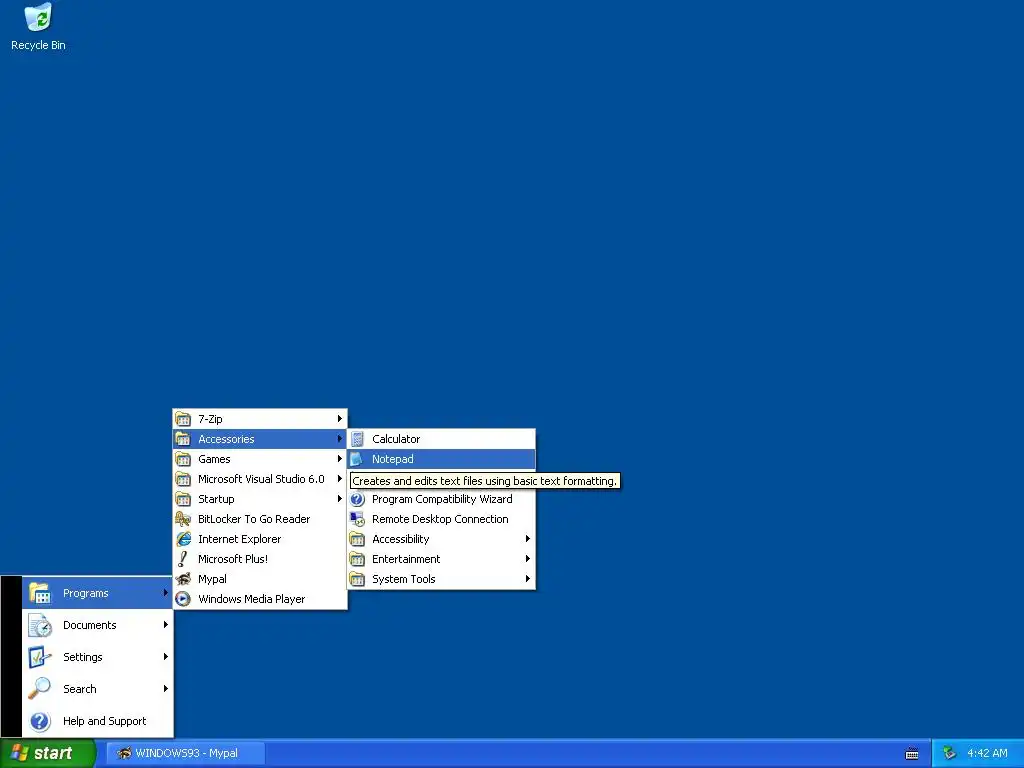Click Microsoft Visual Studio 6.0 folder icon

[x=184, y=479]
